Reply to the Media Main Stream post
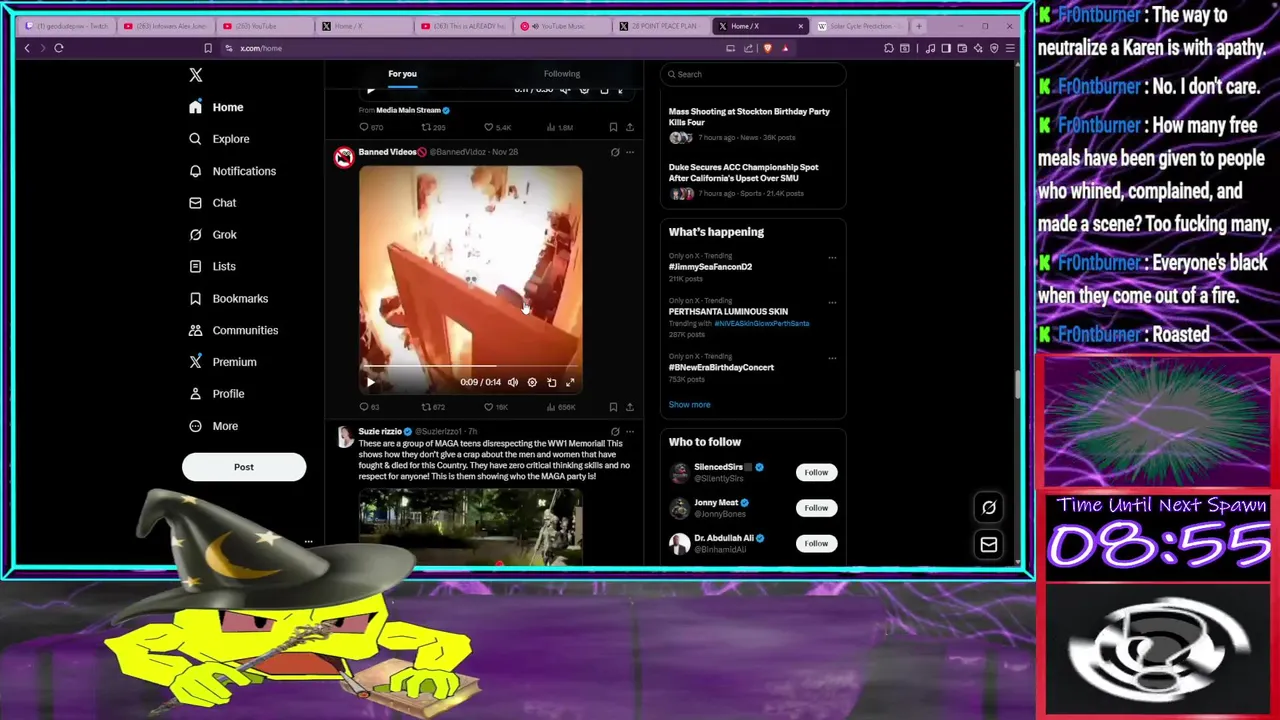Viewport: 1280px width, 720px height. (371, 127)
